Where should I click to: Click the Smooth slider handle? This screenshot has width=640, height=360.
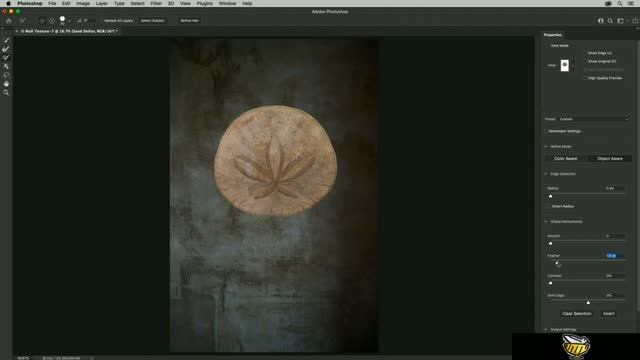[550, 243]
